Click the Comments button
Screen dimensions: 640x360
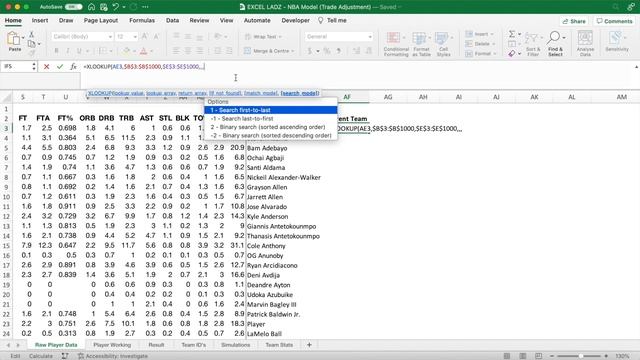point(614,21)
